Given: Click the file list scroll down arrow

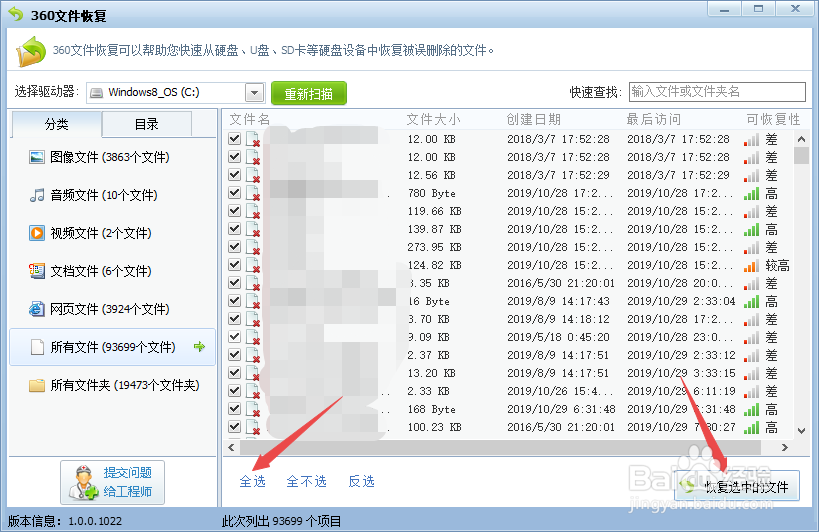Looking at the screenshot, I should (801, 431).
